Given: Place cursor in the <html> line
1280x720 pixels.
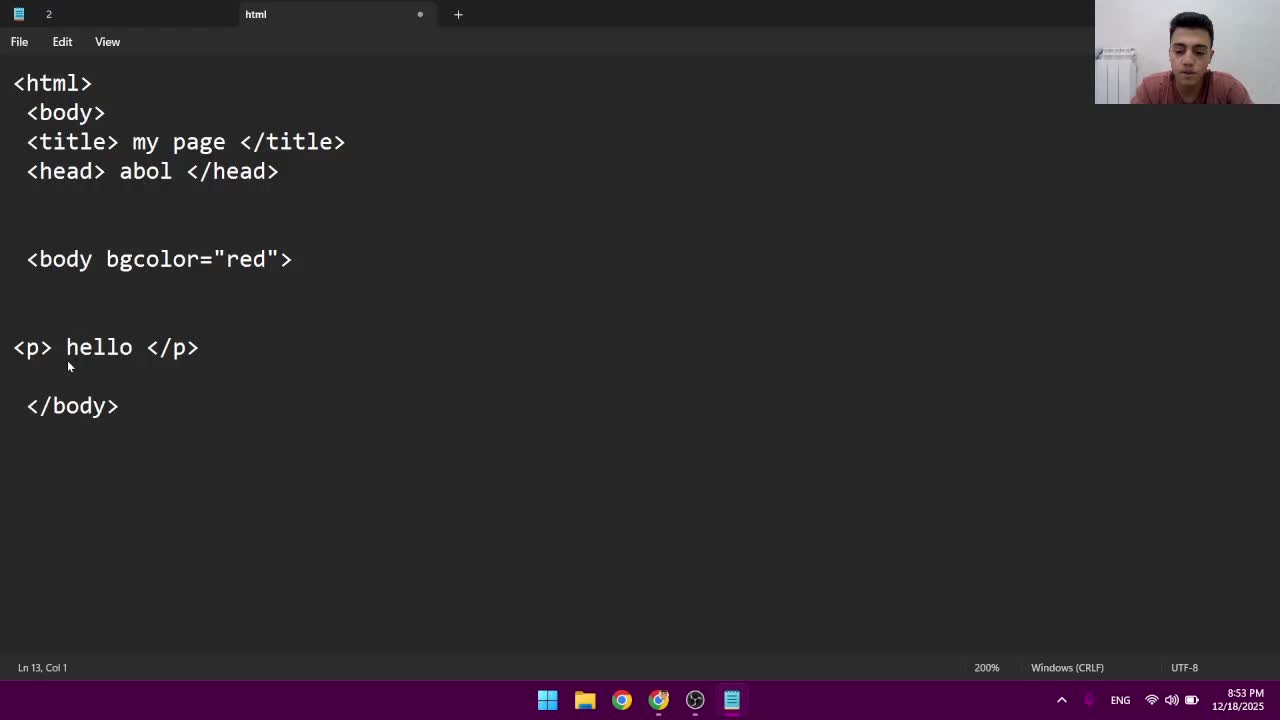Looking at the screenshot, I should coord(53,83).
